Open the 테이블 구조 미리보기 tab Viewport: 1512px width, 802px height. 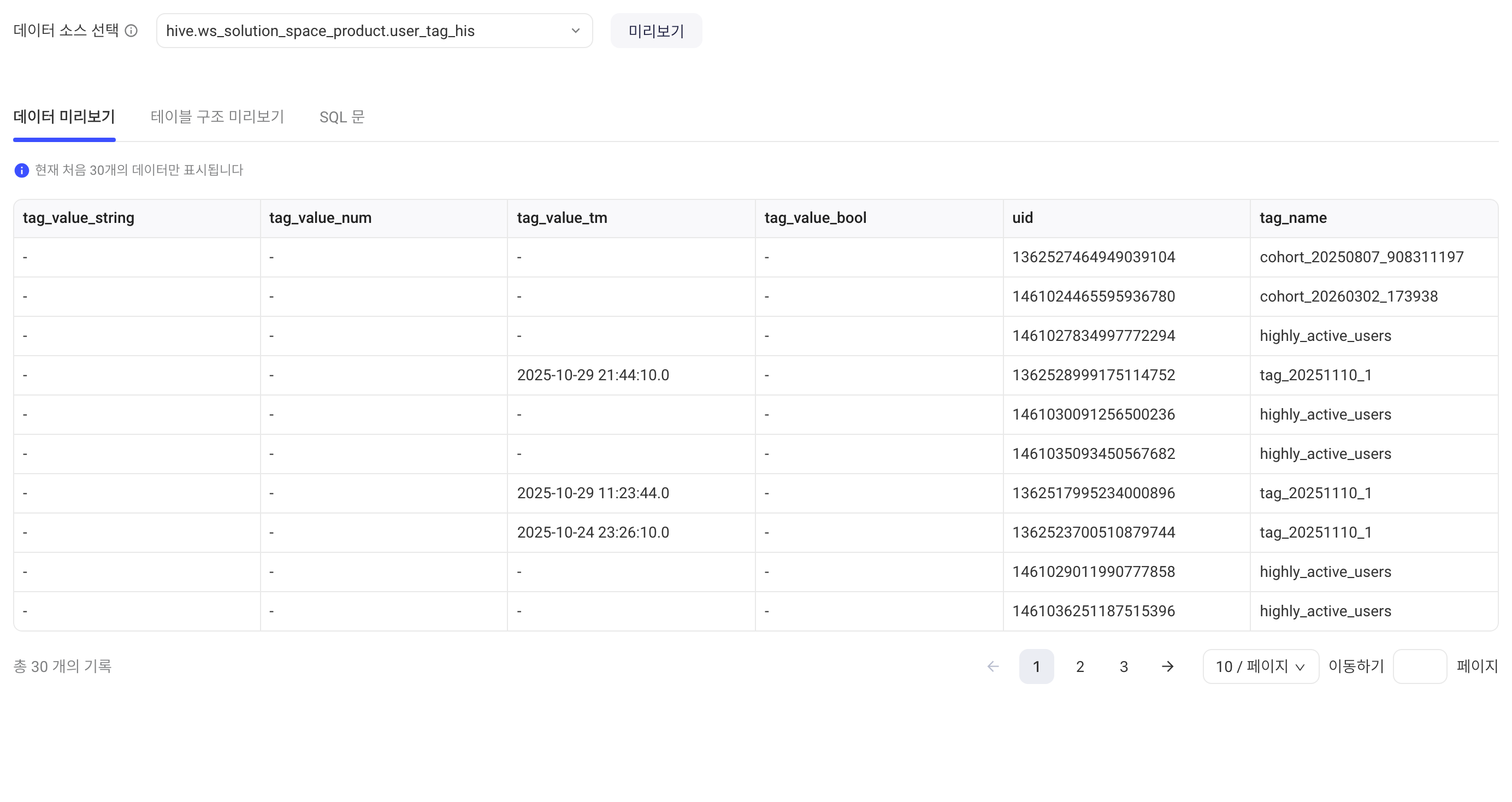click(x=217, y=116)
